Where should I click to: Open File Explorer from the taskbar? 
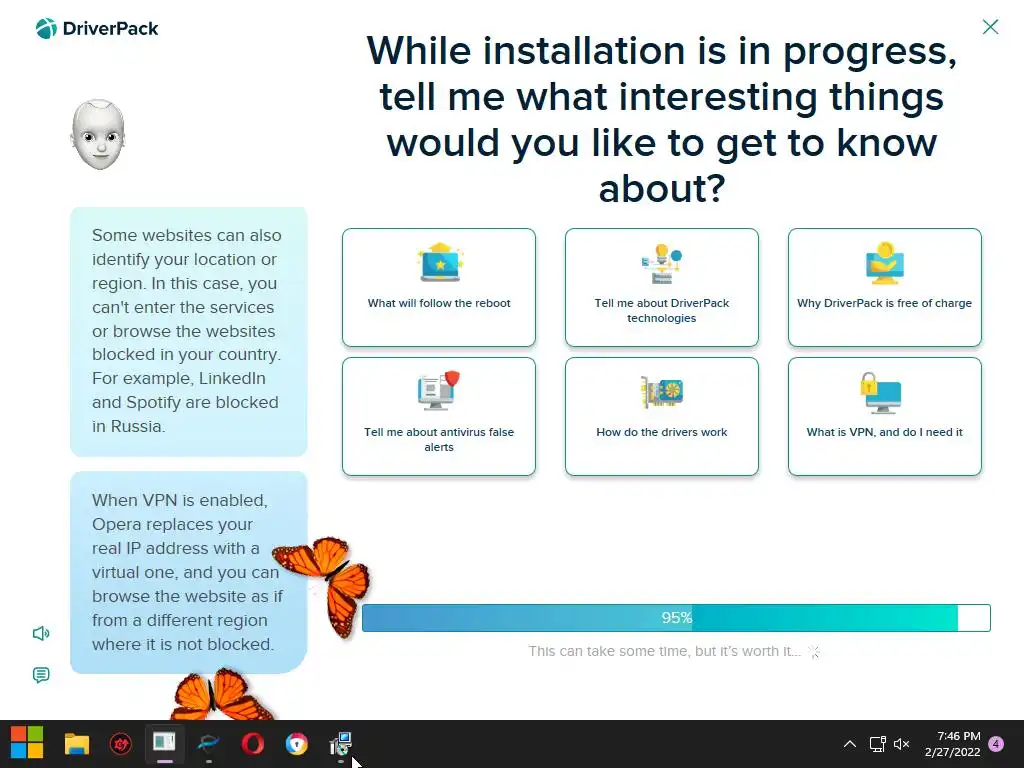click(76, 744)
